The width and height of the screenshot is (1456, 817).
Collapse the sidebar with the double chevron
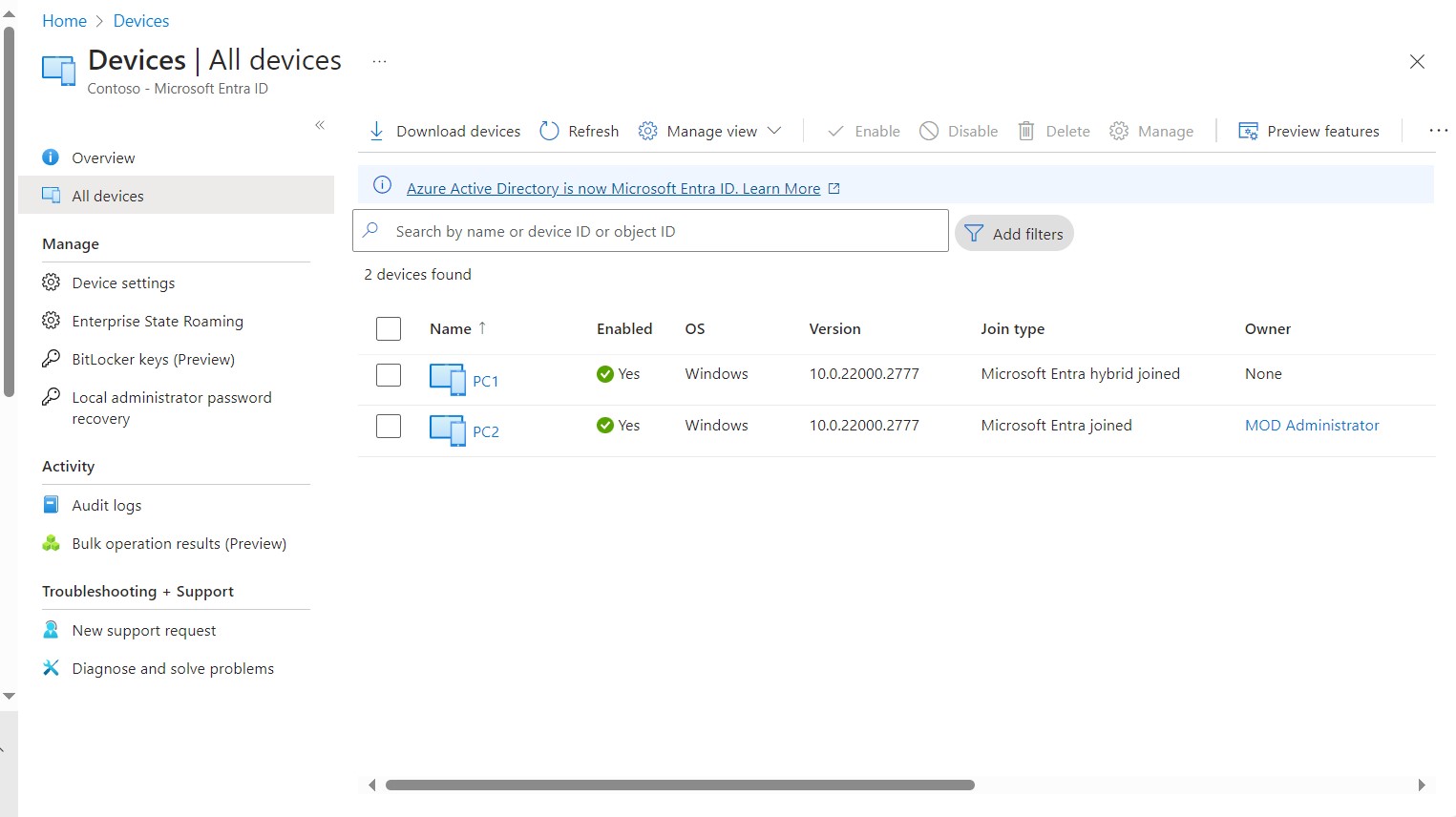tap(320, 125)
